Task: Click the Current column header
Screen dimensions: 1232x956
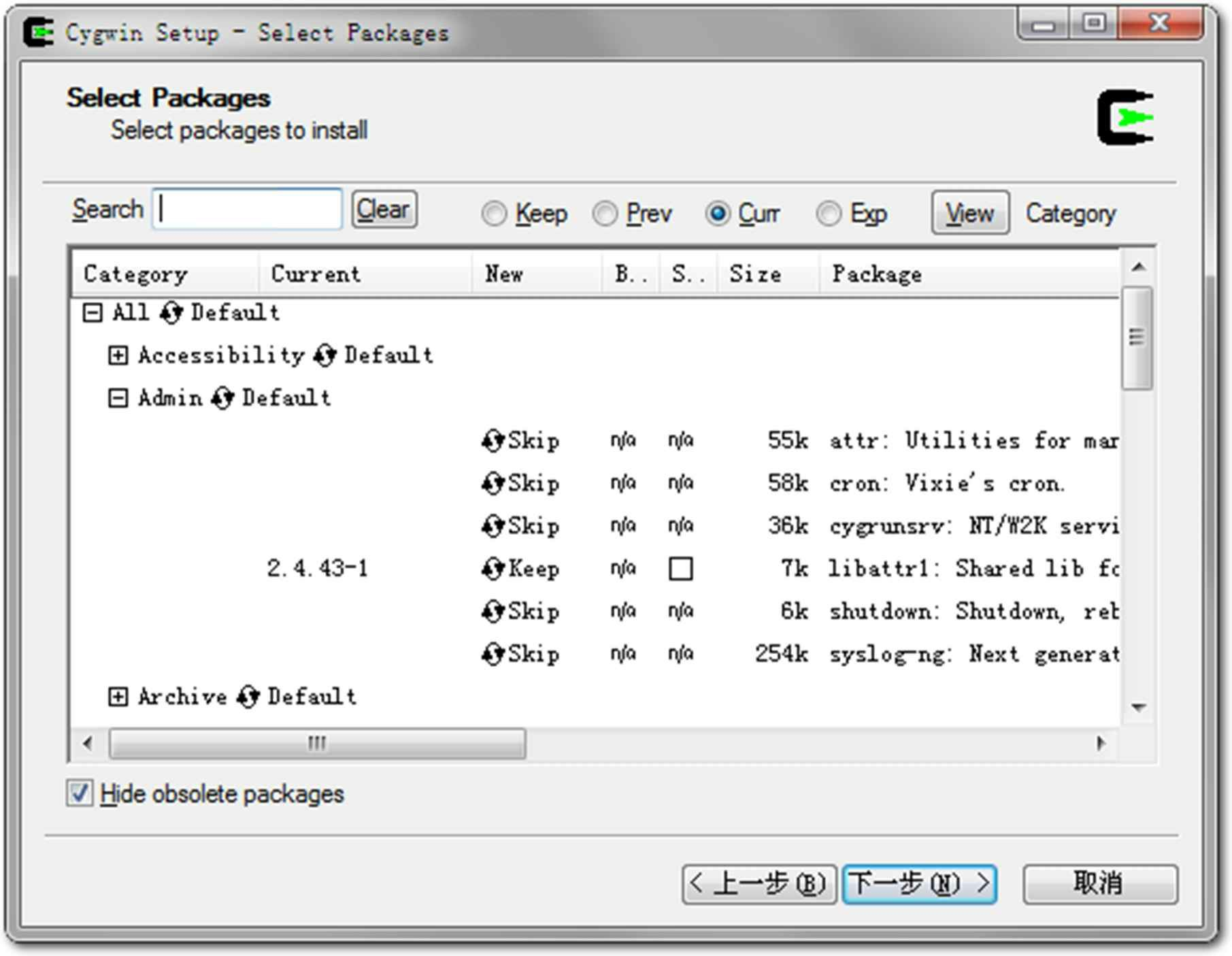Action: 365,274
